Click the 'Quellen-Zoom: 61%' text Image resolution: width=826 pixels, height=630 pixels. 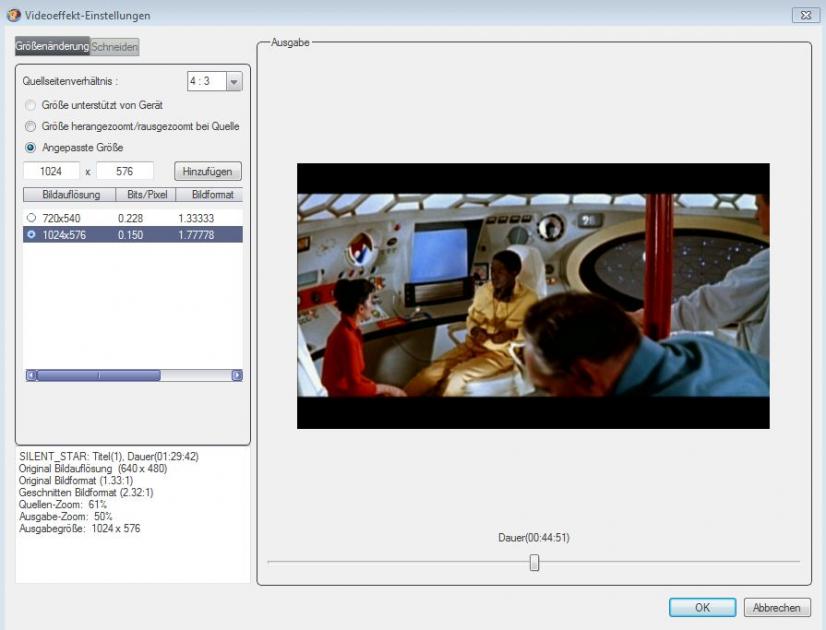pos(63,505)
